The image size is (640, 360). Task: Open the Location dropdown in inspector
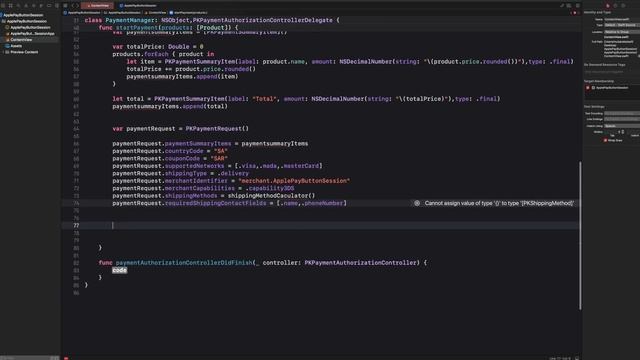622,32
